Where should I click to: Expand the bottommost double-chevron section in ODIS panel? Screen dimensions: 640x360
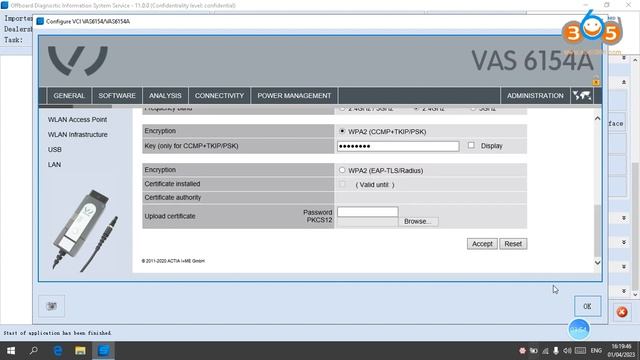[624, 291]
